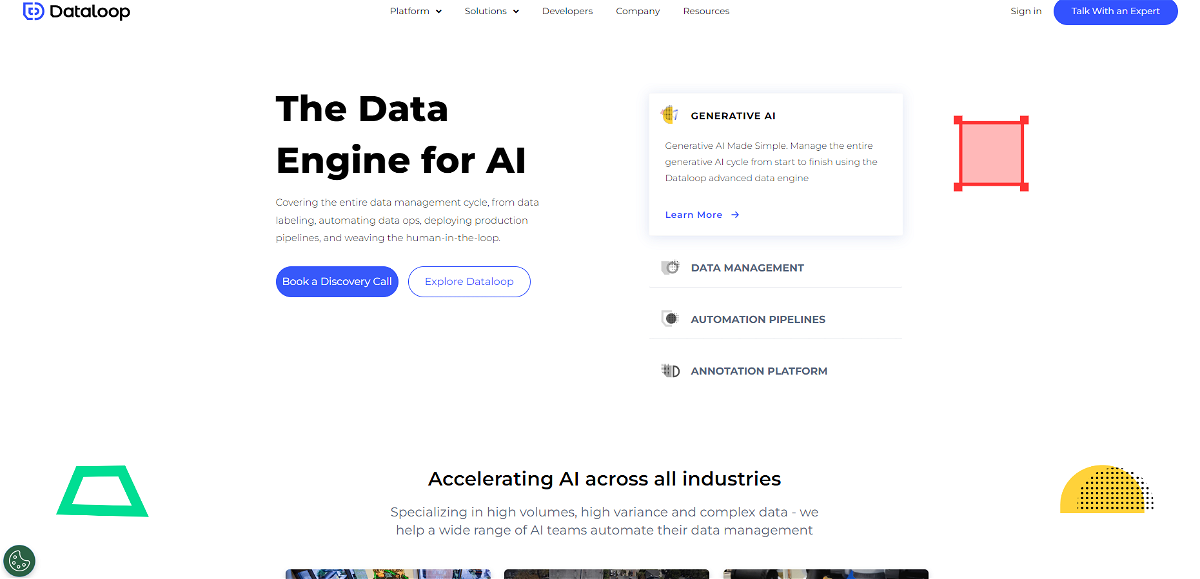
Task: Click the Sign in link
Action: pos(1026,11)
